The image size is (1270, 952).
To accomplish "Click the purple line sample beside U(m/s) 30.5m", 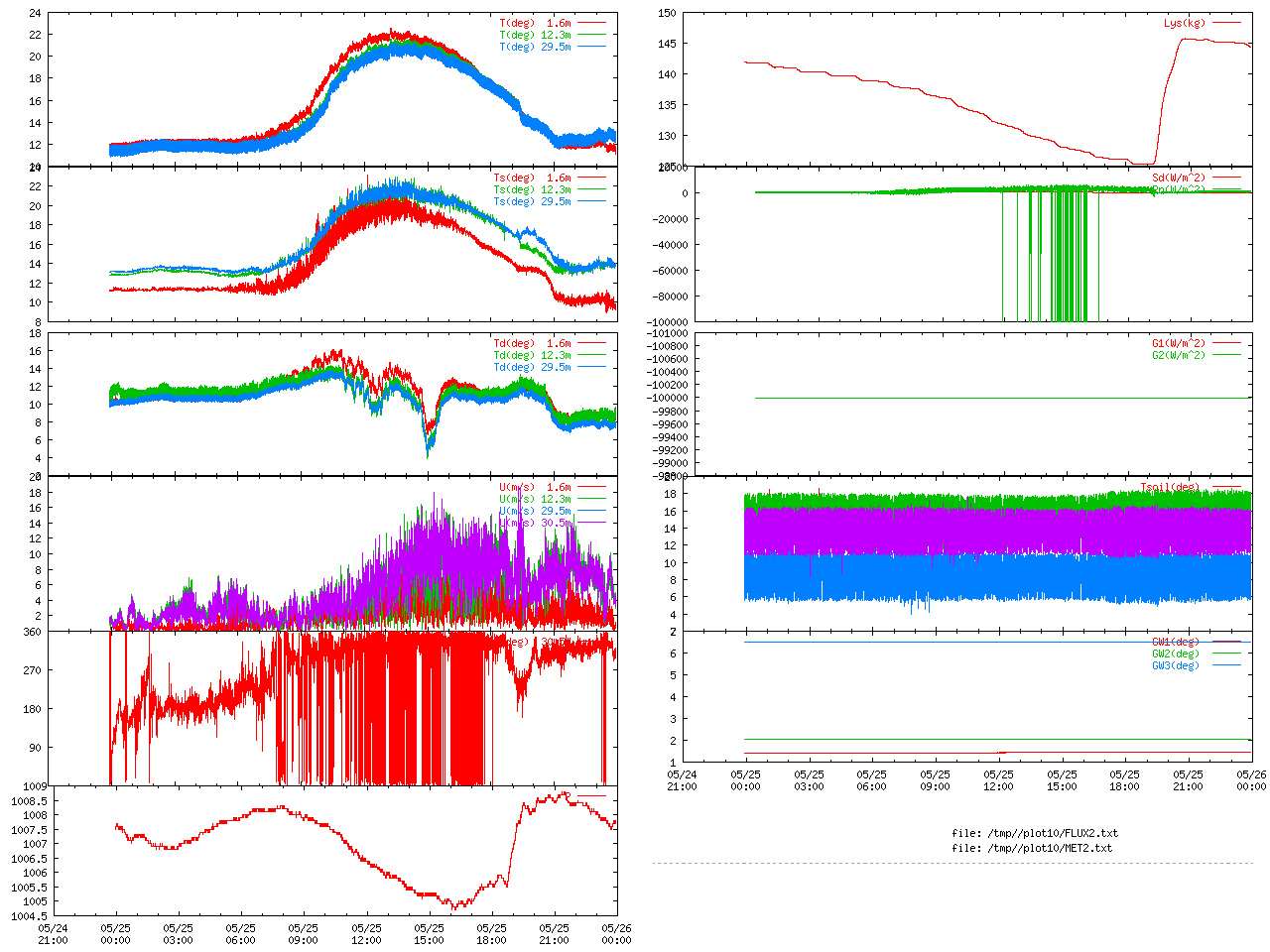I will (x=592, y=523).
